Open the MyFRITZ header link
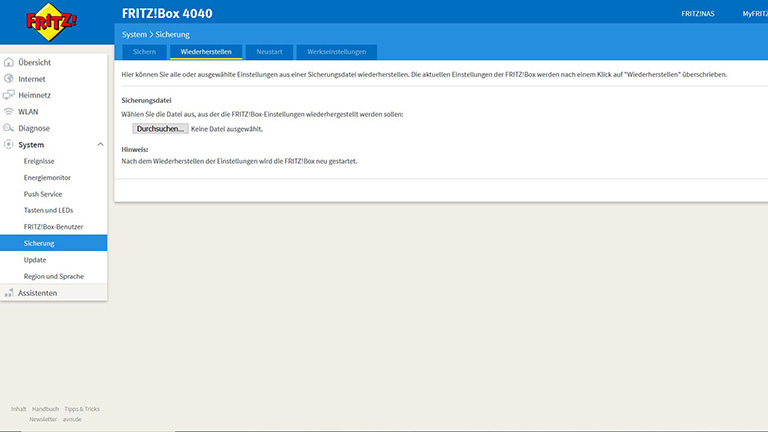Image resolution: width=768 pixels, height=432 pixels. point(755,14)
